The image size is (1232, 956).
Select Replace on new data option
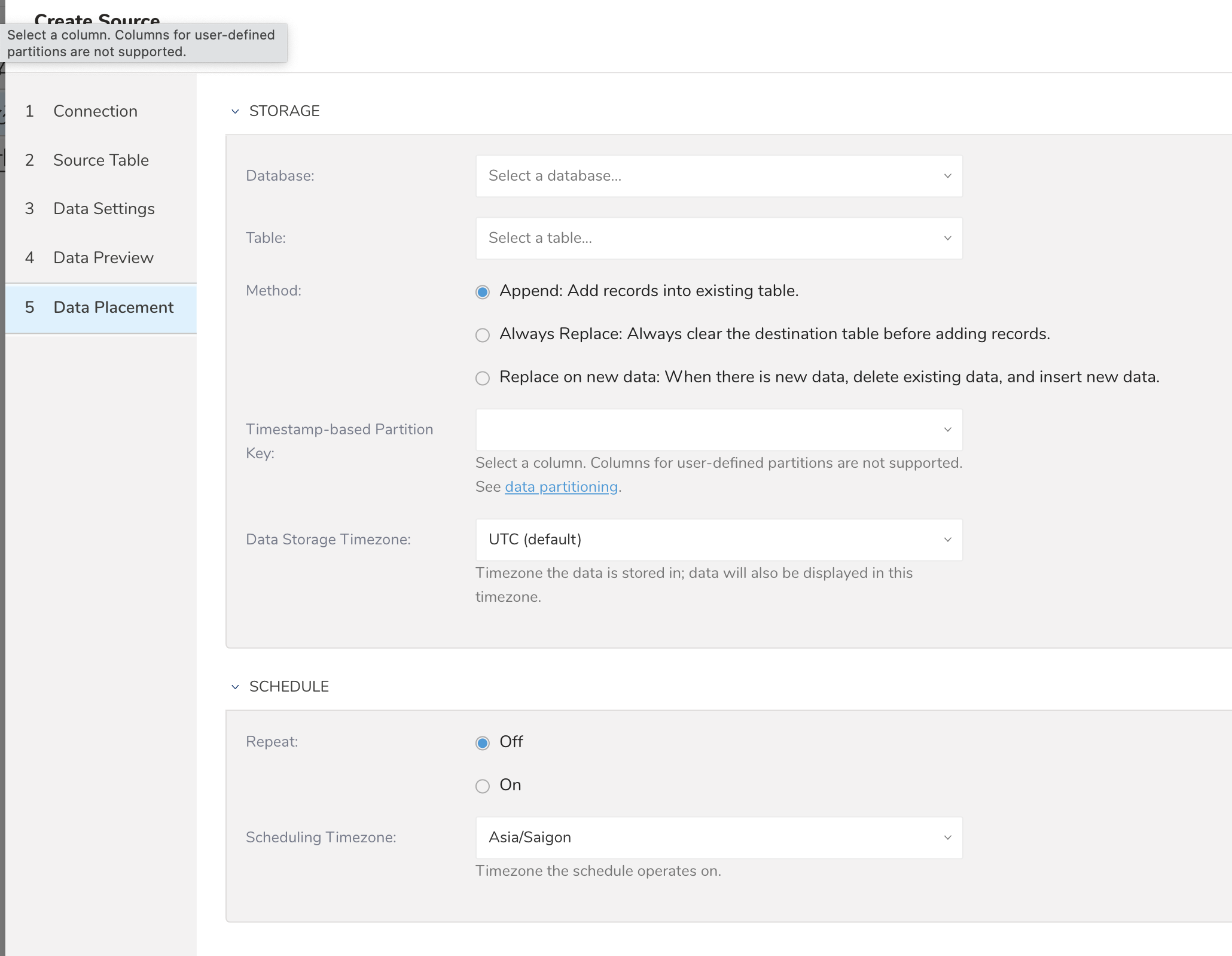point(483,378)
